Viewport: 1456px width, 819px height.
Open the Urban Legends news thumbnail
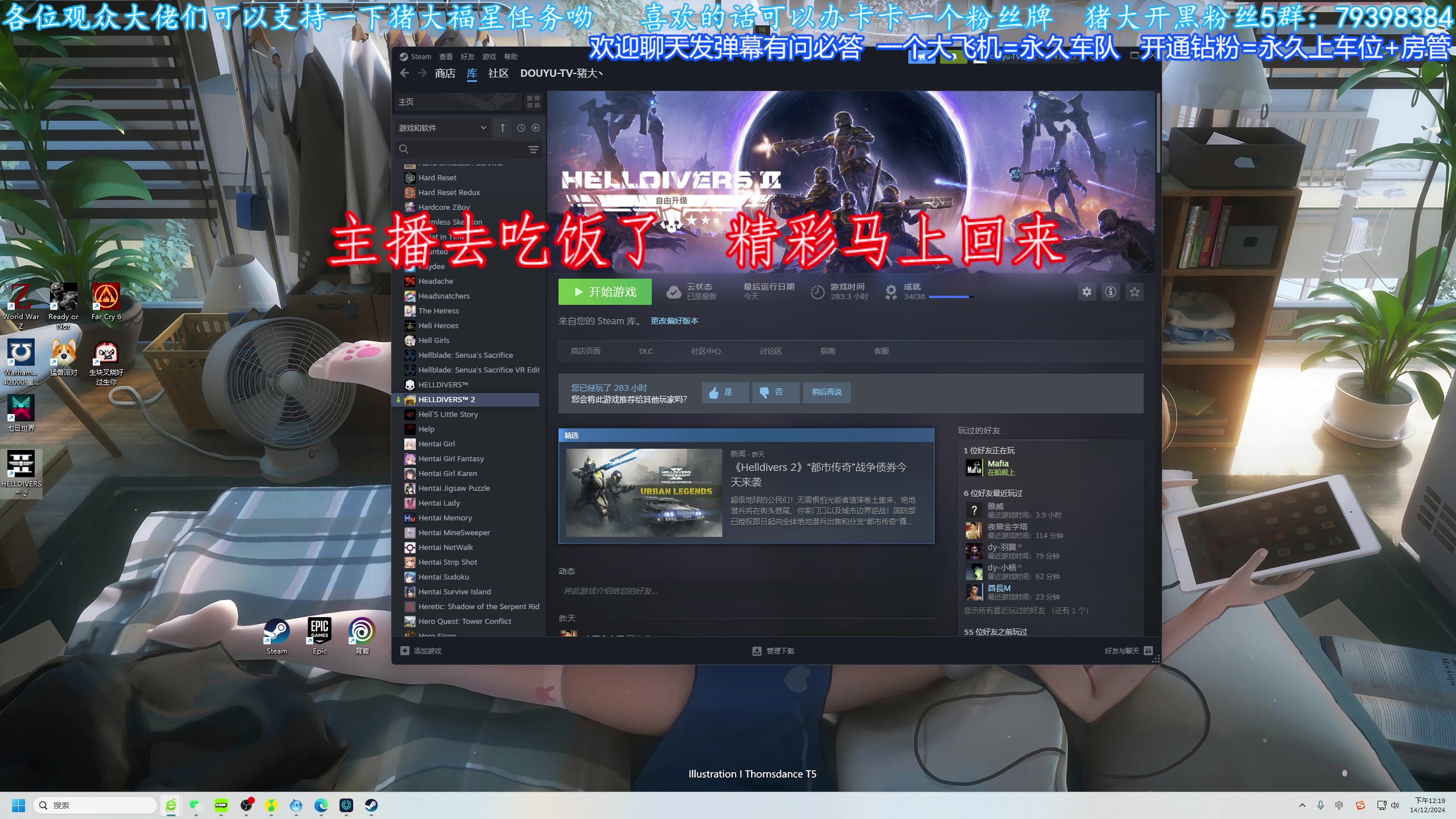(644, 493)
